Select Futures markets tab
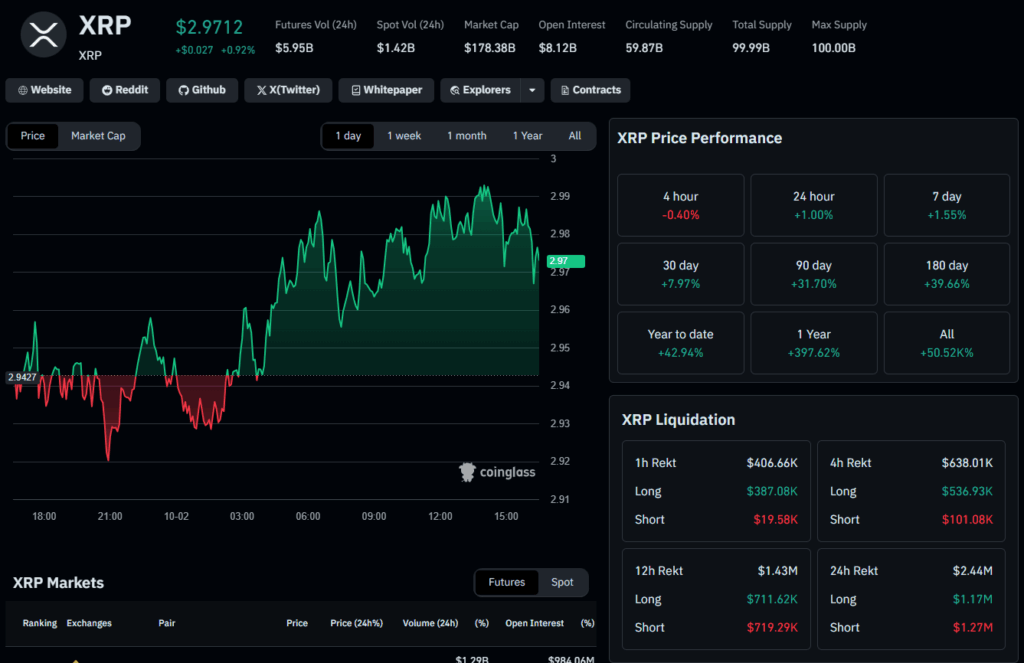This screenshot has width=1024, height=663. pos(507,582)
